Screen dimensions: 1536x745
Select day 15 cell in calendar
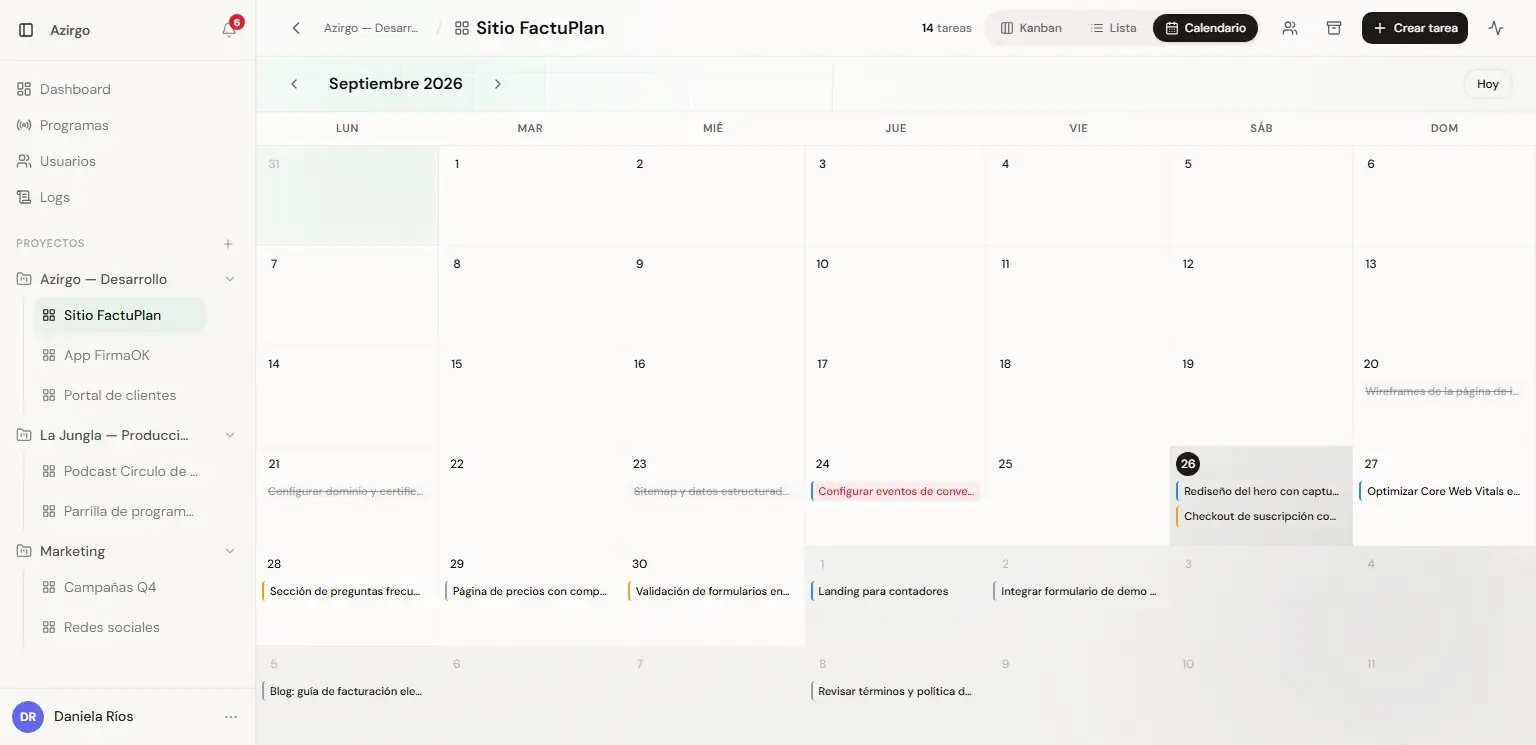529,395
